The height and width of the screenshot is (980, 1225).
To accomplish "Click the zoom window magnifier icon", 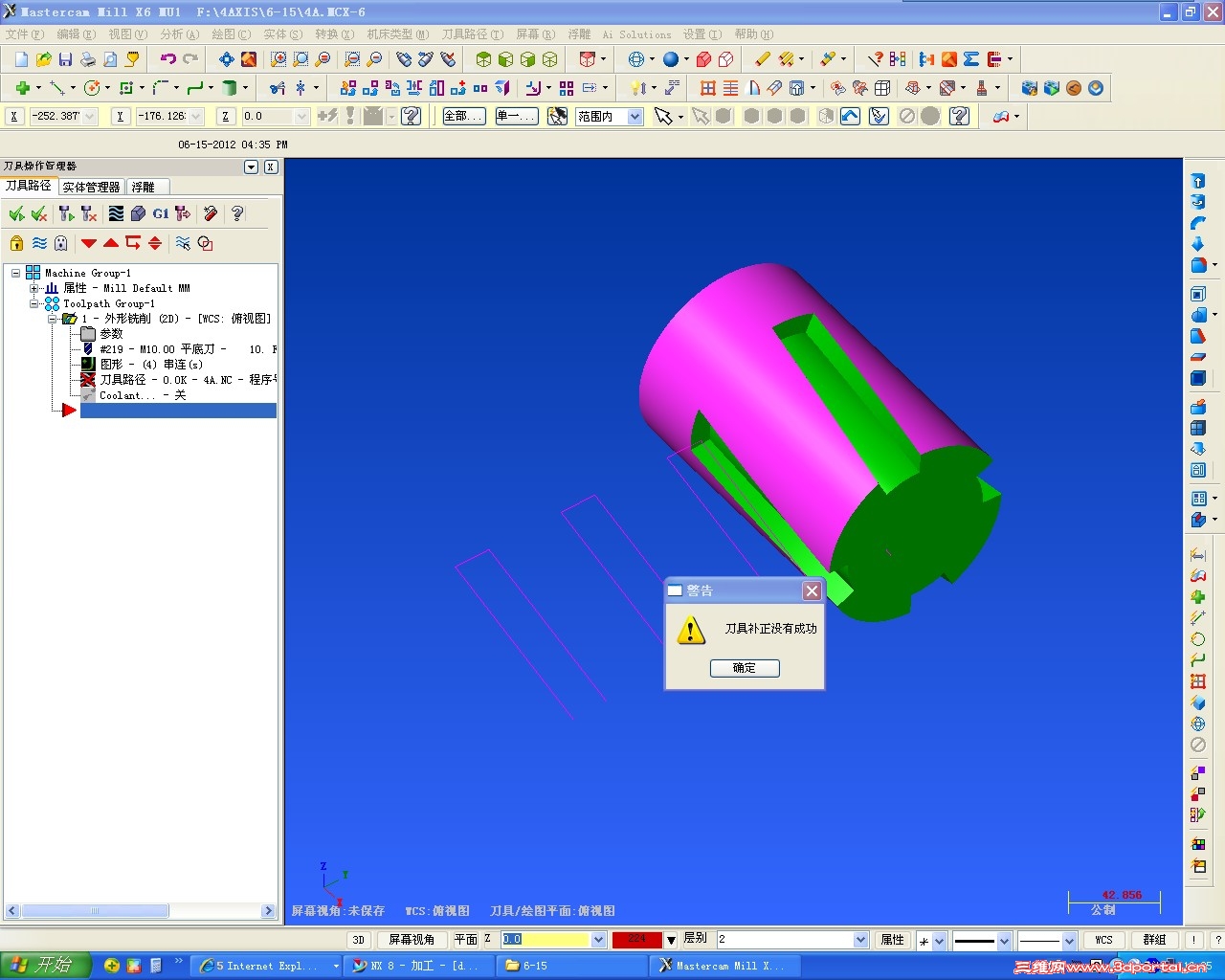I will tap(278, 59).
